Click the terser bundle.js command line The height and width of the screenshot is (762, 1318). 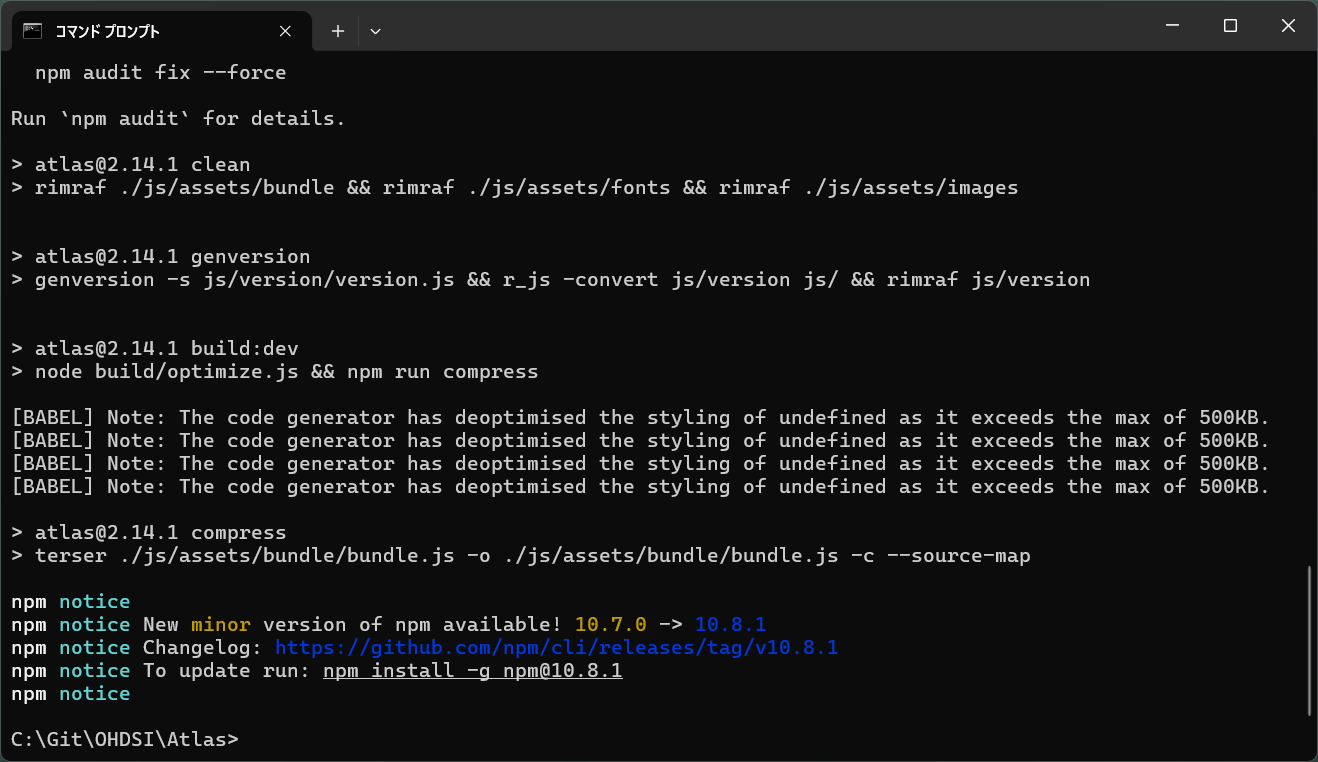tap(521, 556)
